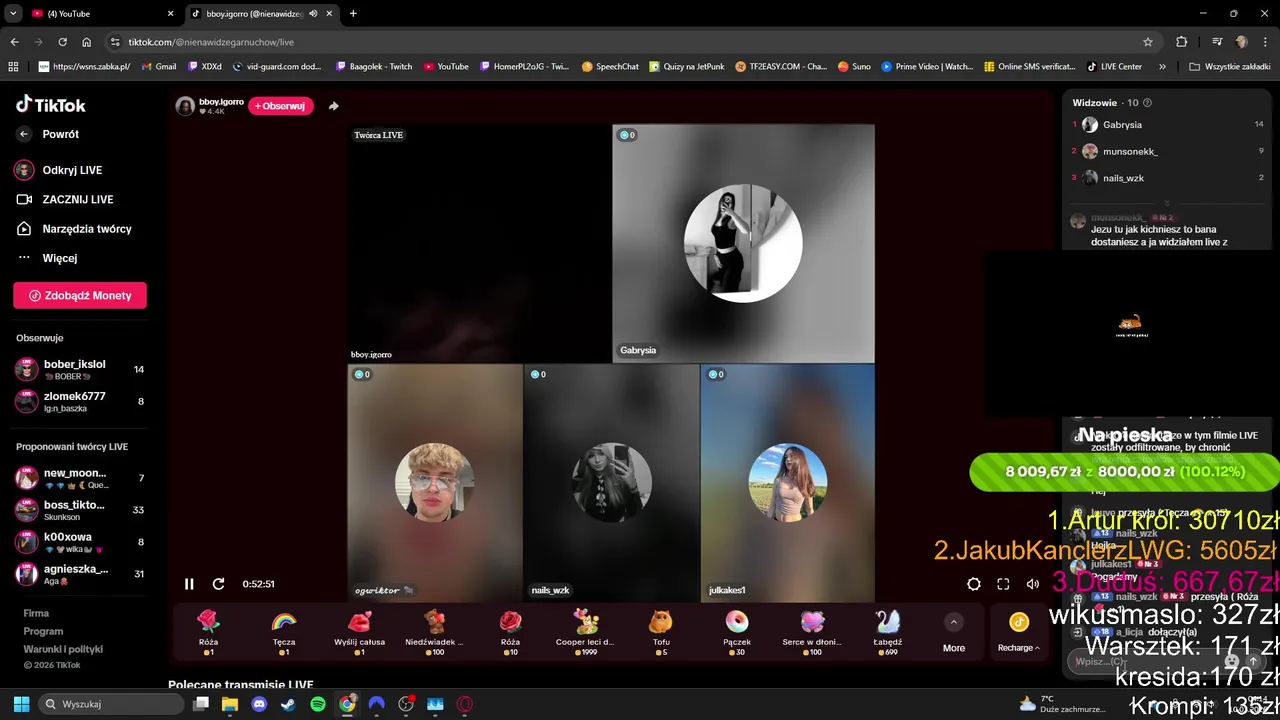This screenshot has height=720, width=1280.
Task: Click the Zdobądź Monety button
Action: [x=80, y=295]
